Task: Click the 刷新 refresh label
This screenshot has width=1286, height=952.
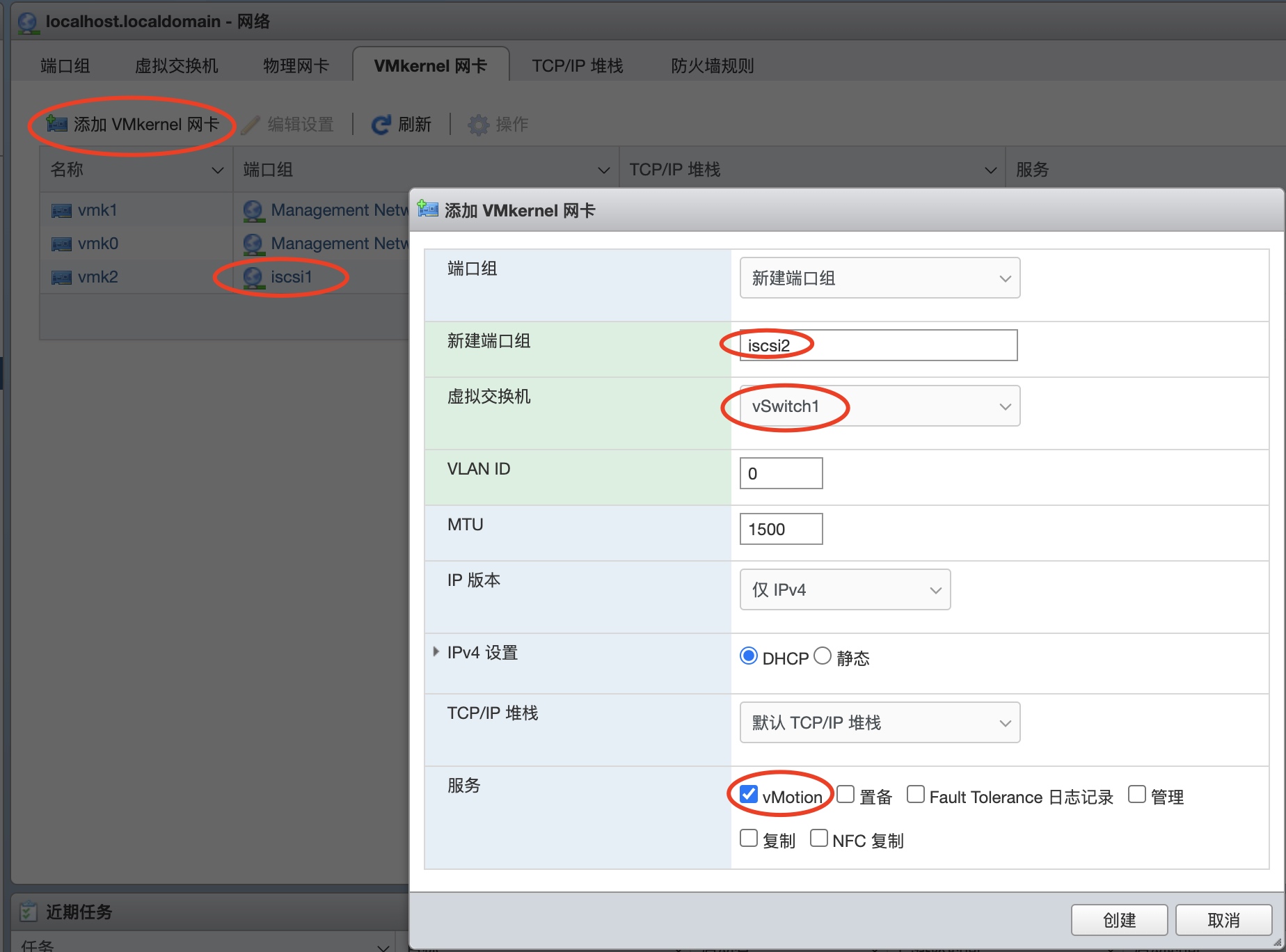Action: [x=415, y=125]
